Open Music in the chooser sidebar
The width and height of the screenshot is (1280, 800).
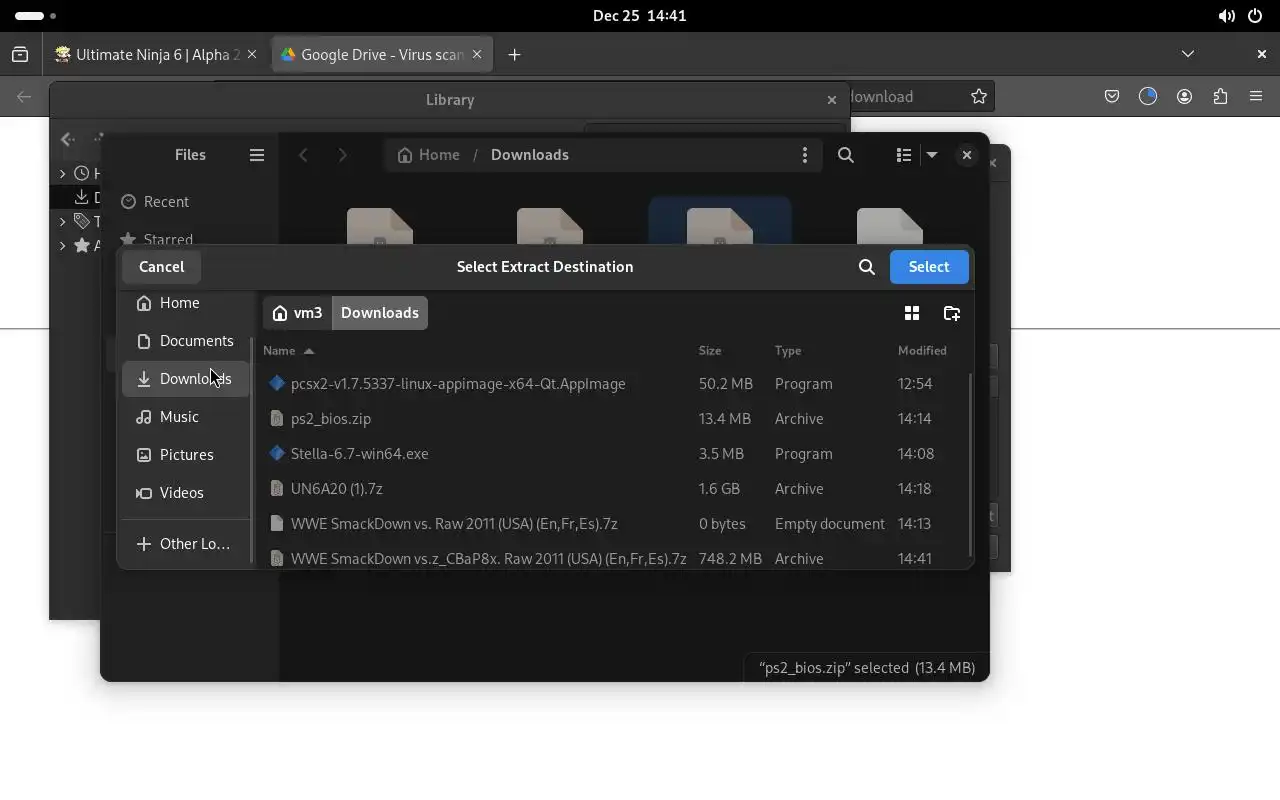click(x=186, y=417)
